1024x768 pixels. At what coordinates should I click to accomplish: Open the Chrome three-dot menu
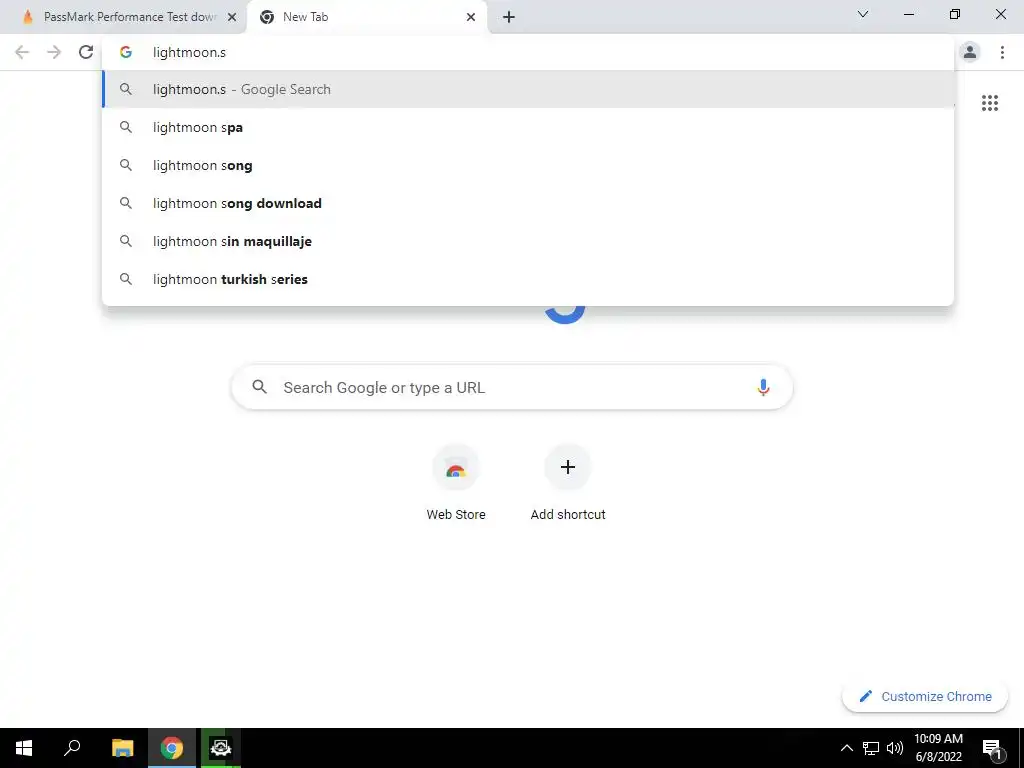click(x=1002, y=52)
